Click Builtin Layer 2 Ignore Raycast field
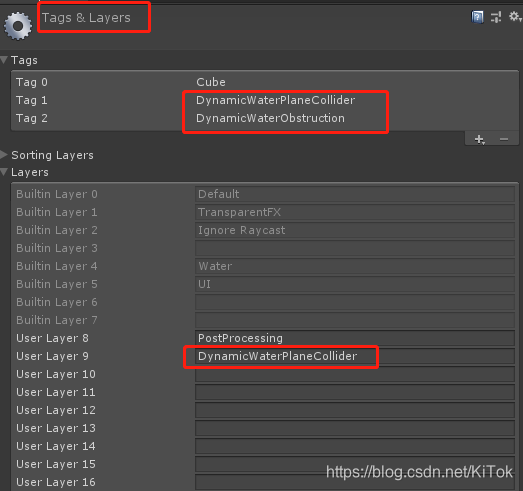The width and height of the screenshot is (523, 491). (x=355, y=230)
